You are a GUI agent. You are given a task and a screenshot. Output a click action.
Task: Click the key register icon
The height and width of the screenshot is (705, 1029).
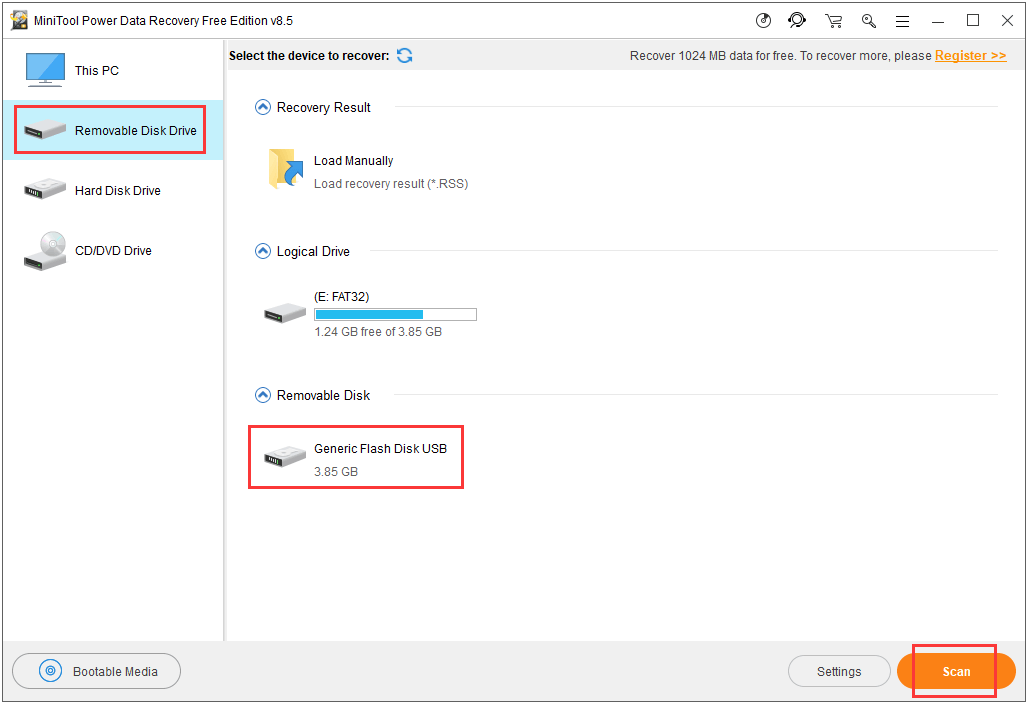[868, 20]
